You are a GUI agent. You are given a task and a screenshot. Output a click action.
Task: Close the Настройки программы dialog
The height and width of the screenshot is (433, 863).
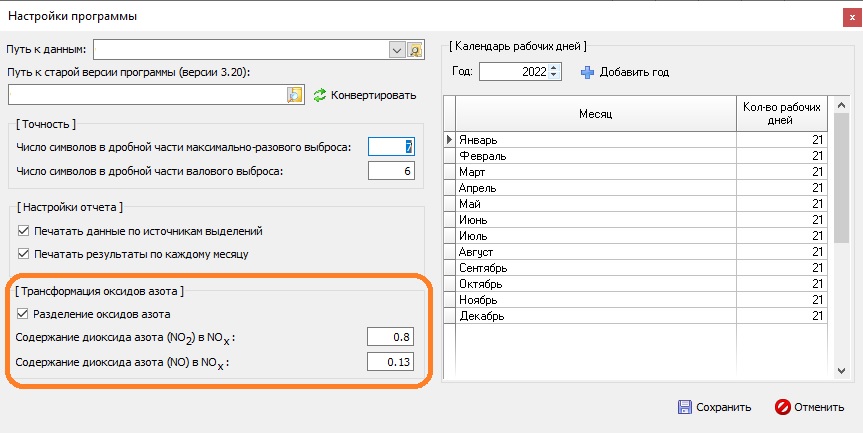[x=849, y=16]
